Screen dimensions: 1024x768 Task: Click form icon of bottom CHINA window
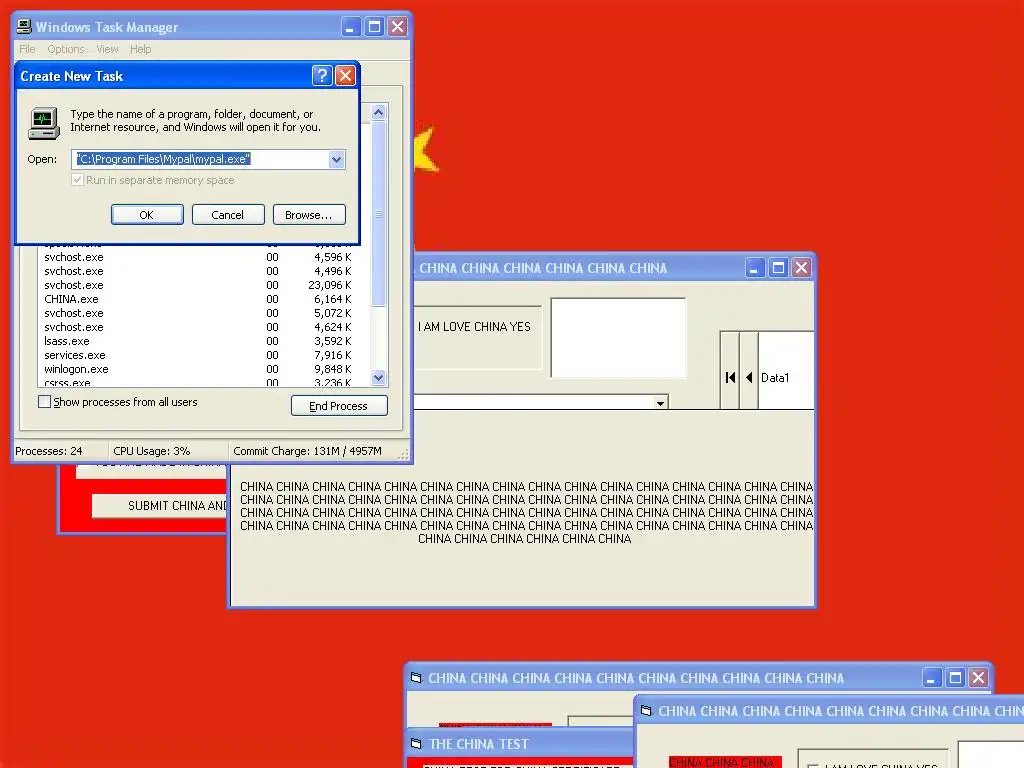coord(416,678)
